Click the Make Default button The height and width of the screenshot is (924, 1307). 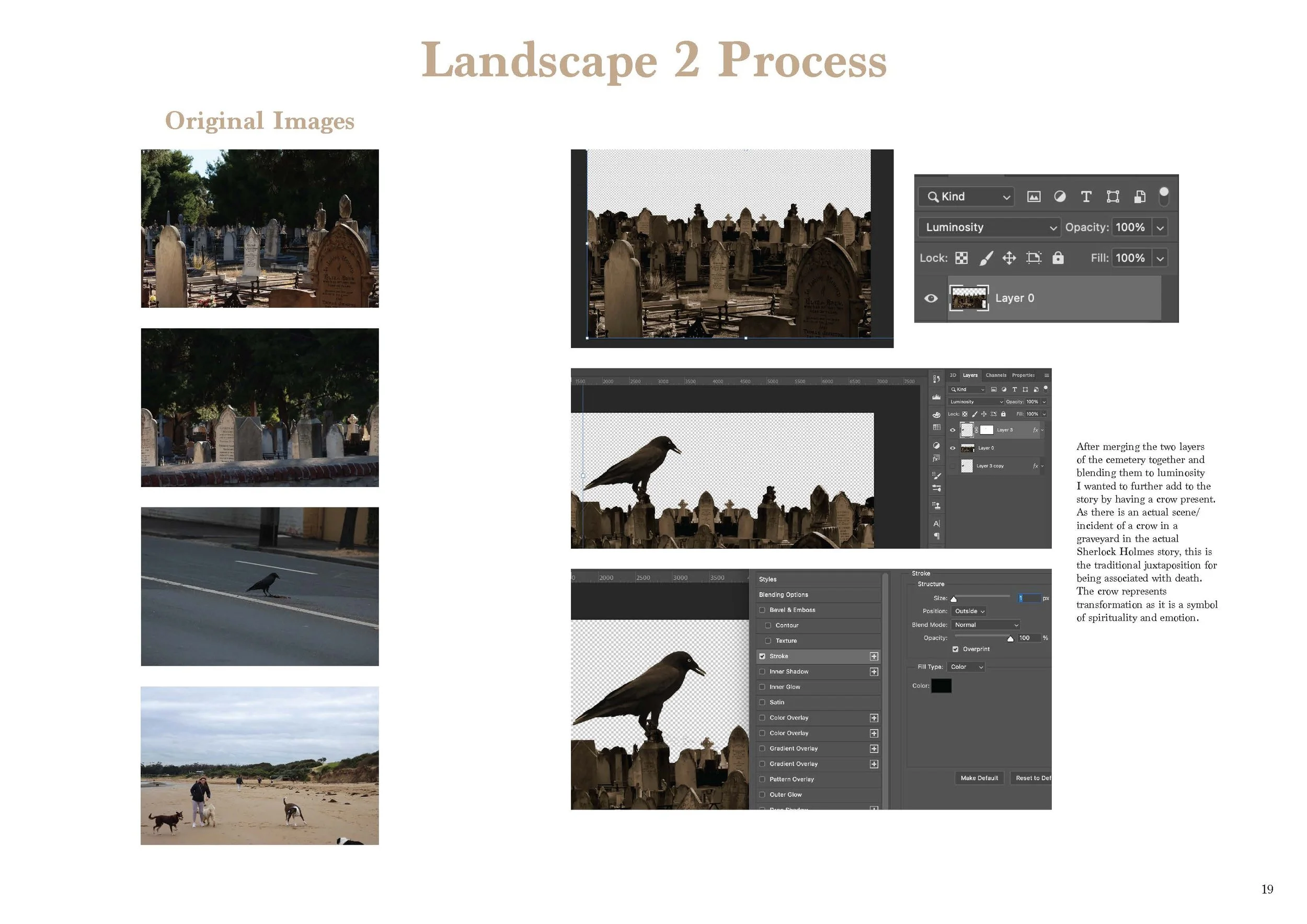(x=979, y=778)
